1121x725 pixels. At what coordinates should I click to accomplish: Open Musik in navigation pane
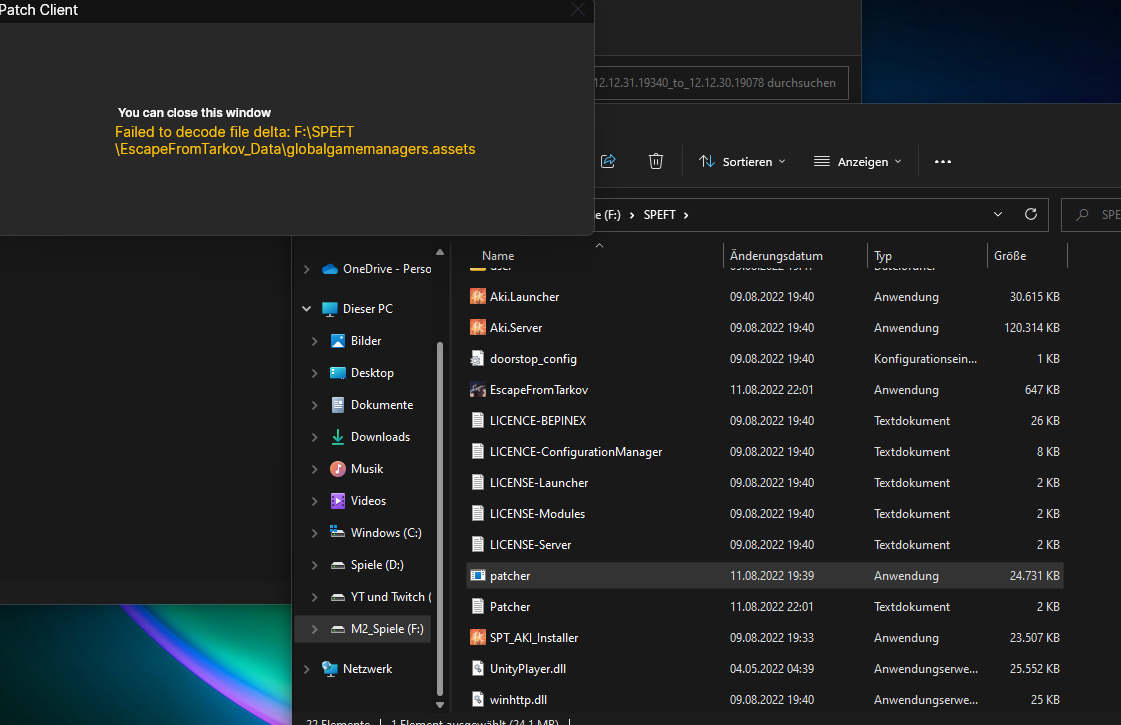tap(367, 469)
